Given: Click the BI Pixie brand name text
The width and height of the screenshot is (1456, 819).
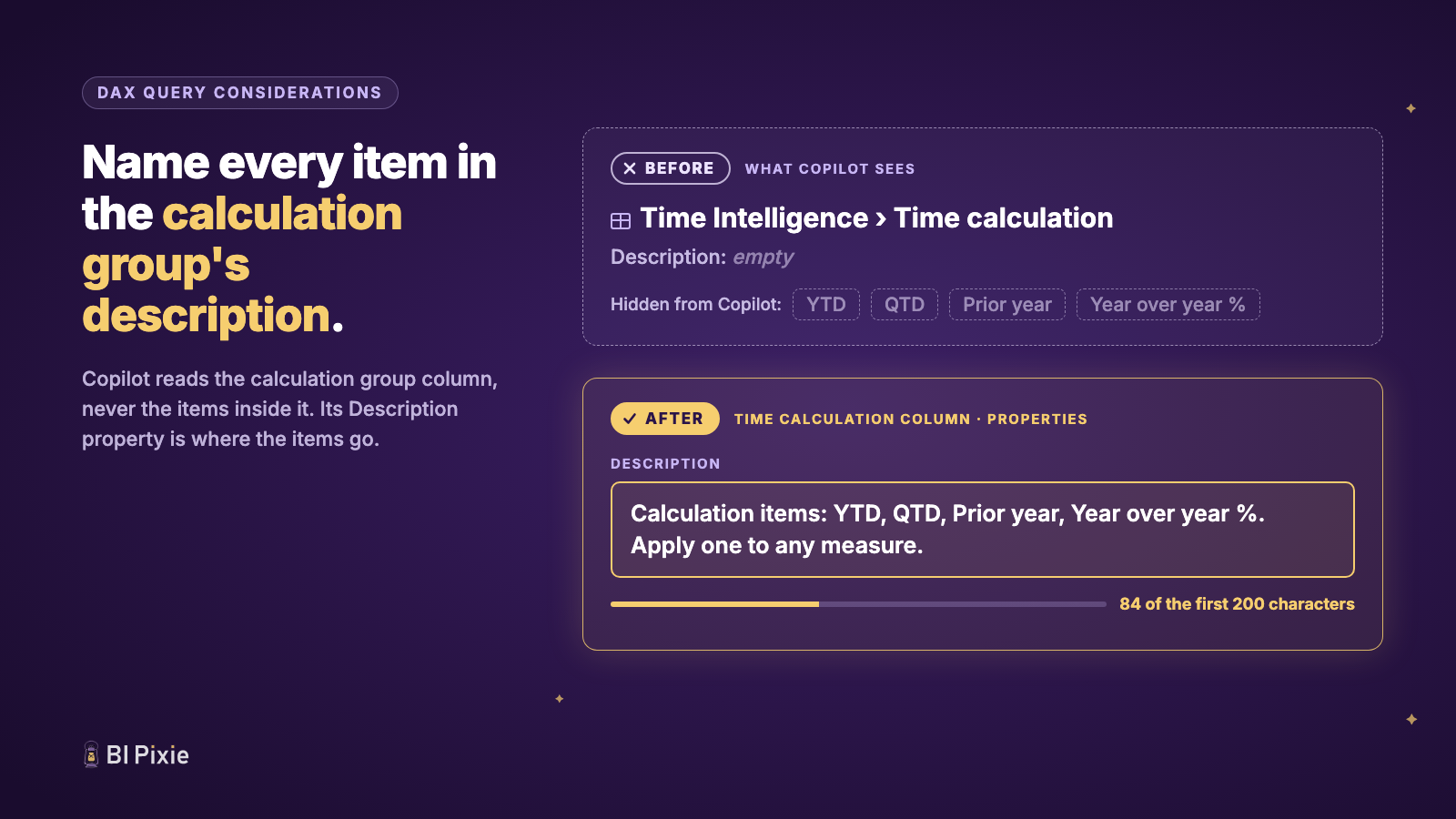Looking at the screenshot, I should coord(147,755).
